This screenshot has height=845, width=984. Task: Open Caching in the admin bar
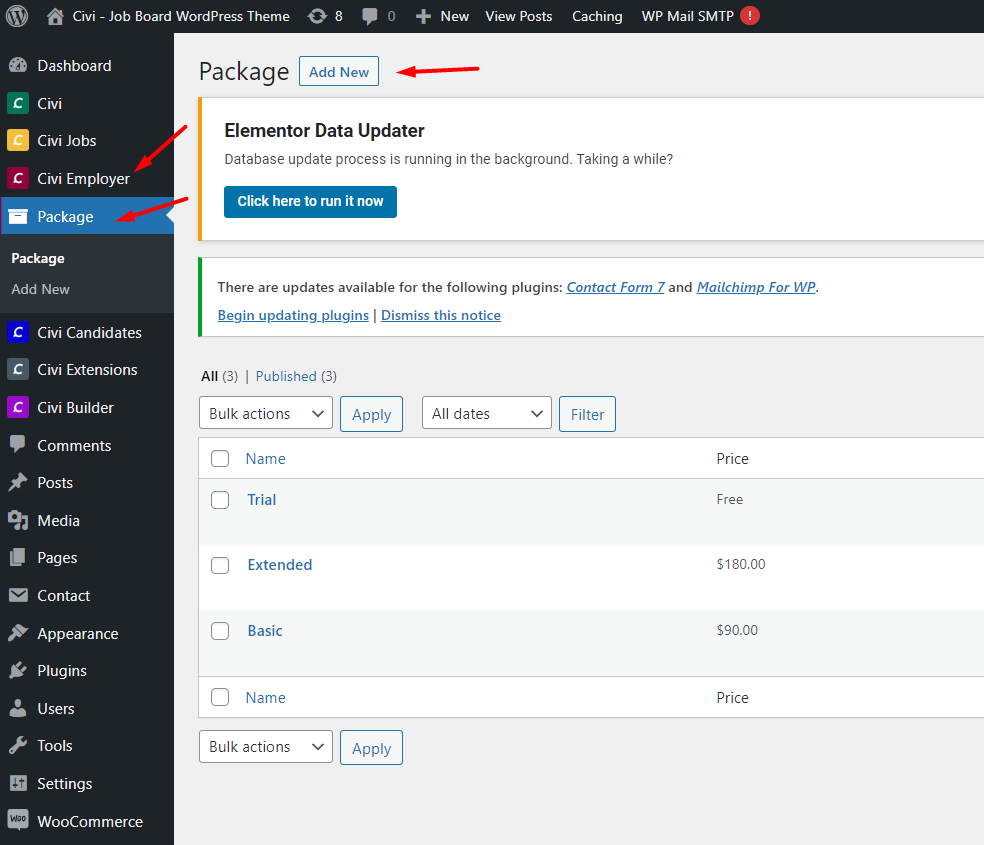(597, 16)
